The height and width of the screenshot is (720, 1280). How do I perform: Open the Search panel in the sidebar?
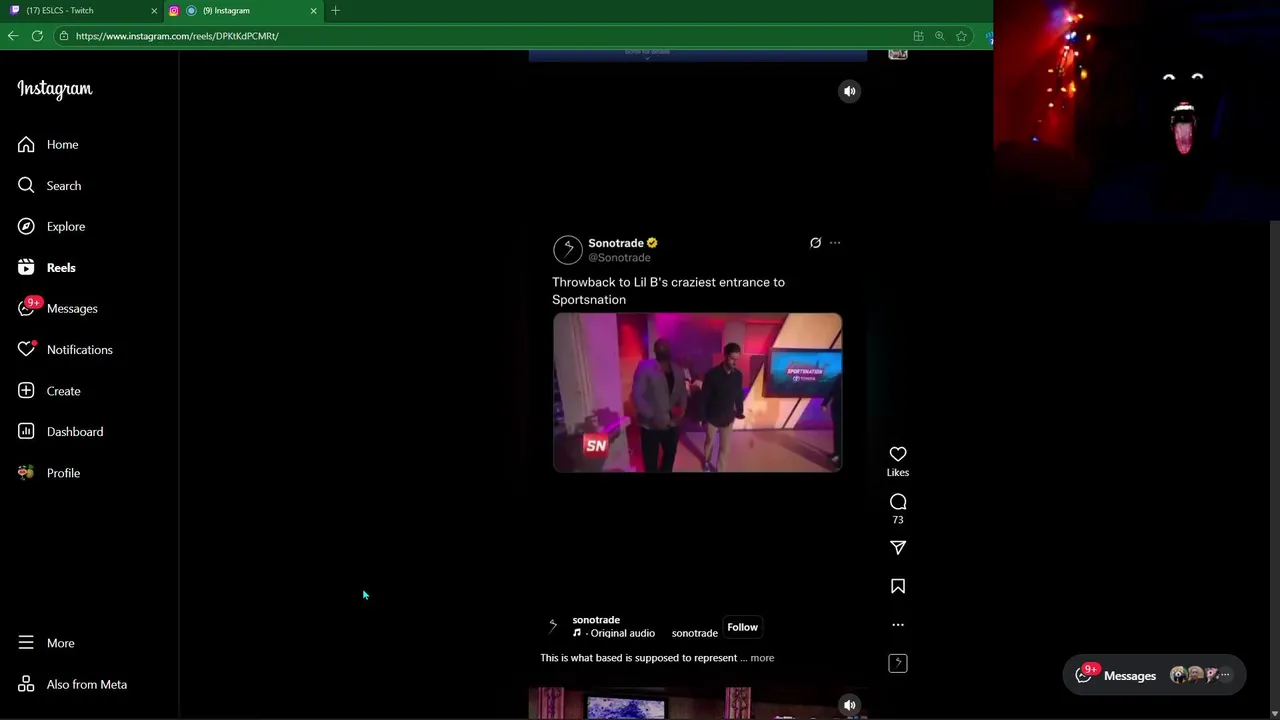63,186
